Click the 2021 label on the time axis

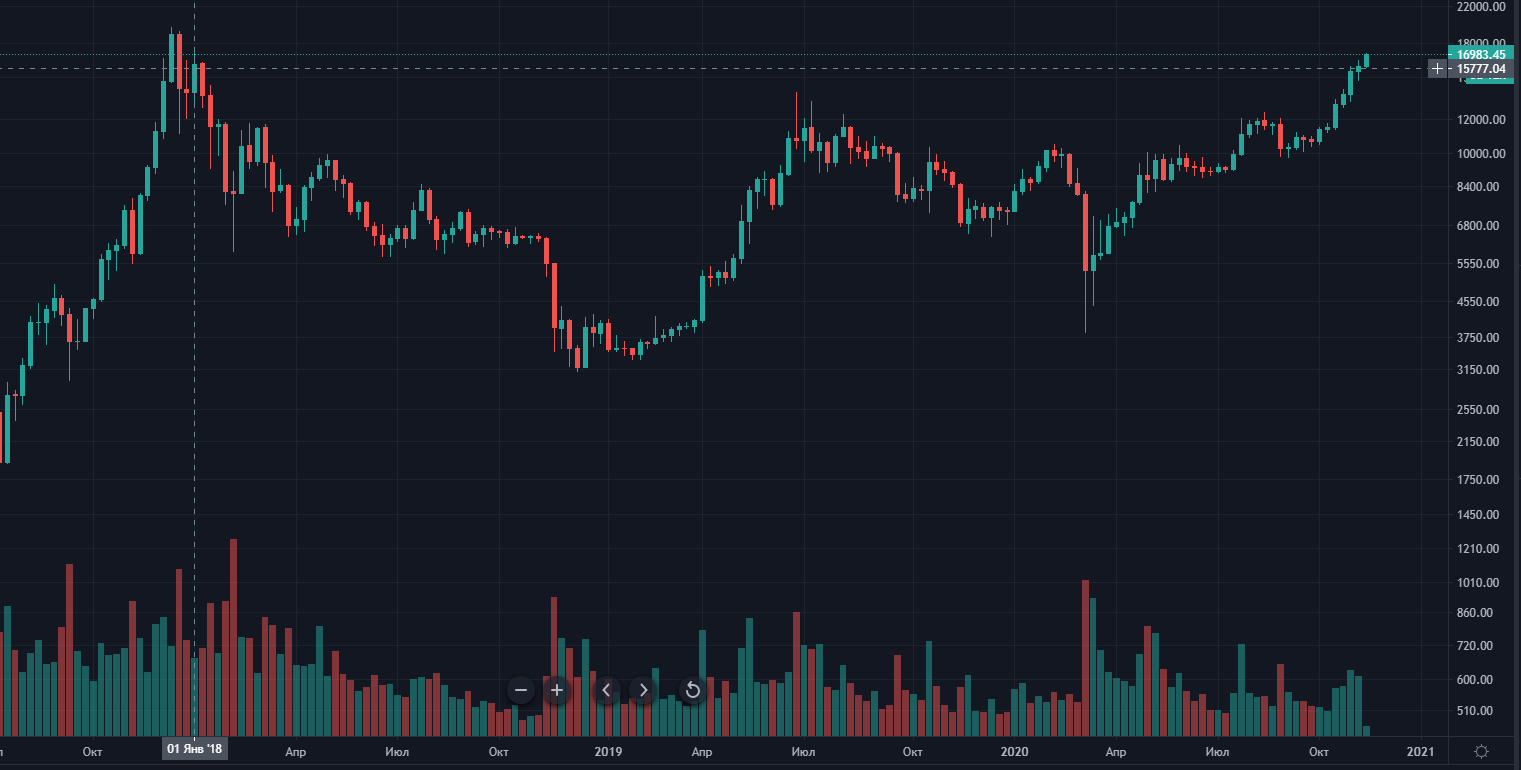pos(1423,751)
